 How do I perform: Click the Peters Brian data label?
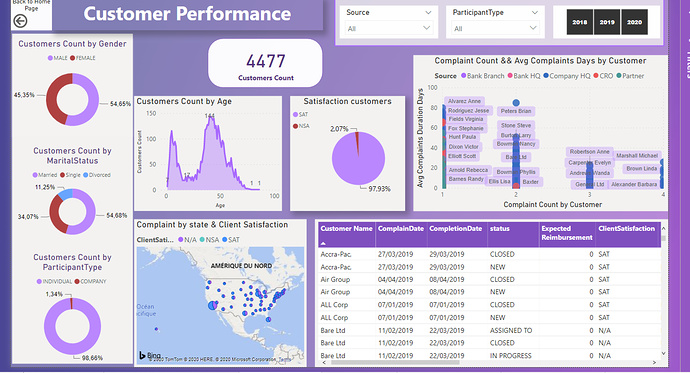pyautogui.click(x=516, y=111)
